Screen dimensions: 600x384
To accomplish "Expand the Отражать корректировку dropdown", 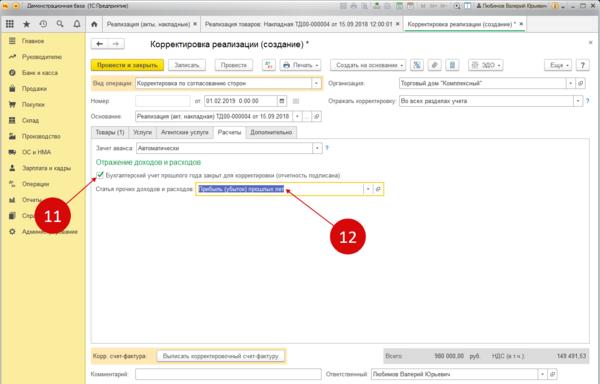I will (578, 101).
